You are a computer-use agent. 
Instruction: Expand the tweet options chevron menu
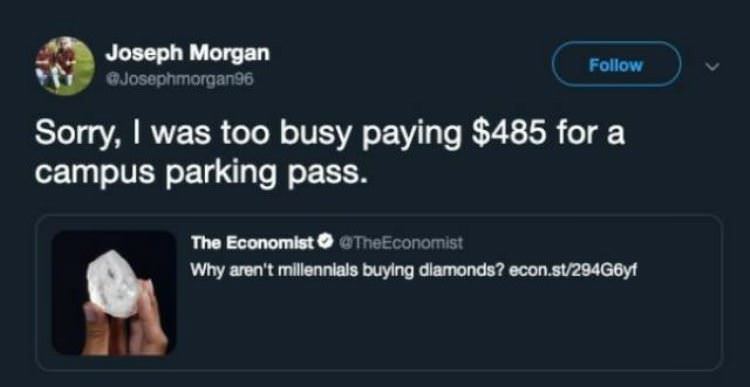[x=713, y=67]
